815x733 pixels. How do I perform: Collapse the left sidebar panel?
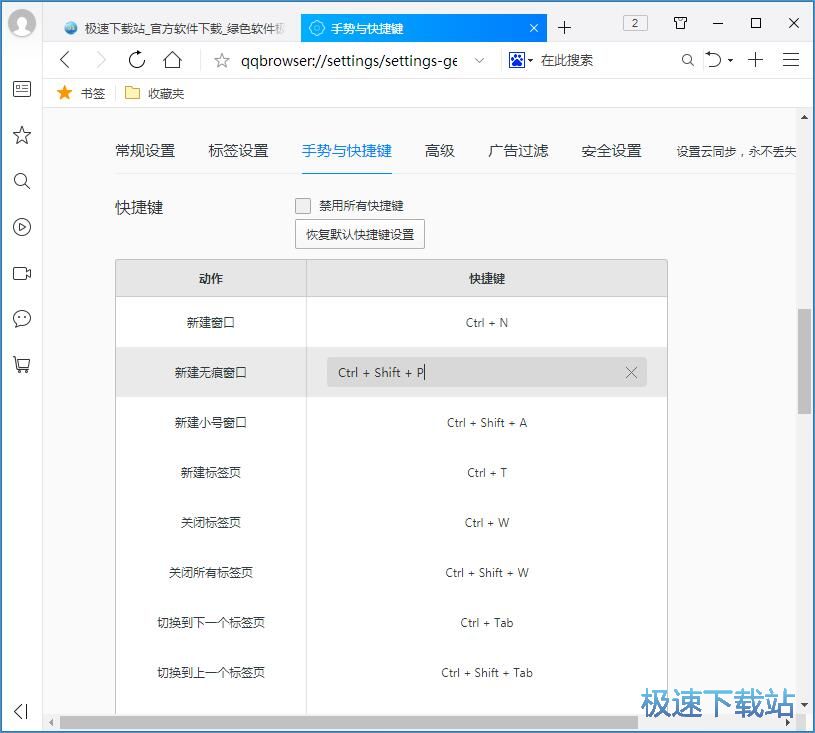click(21, 711)
